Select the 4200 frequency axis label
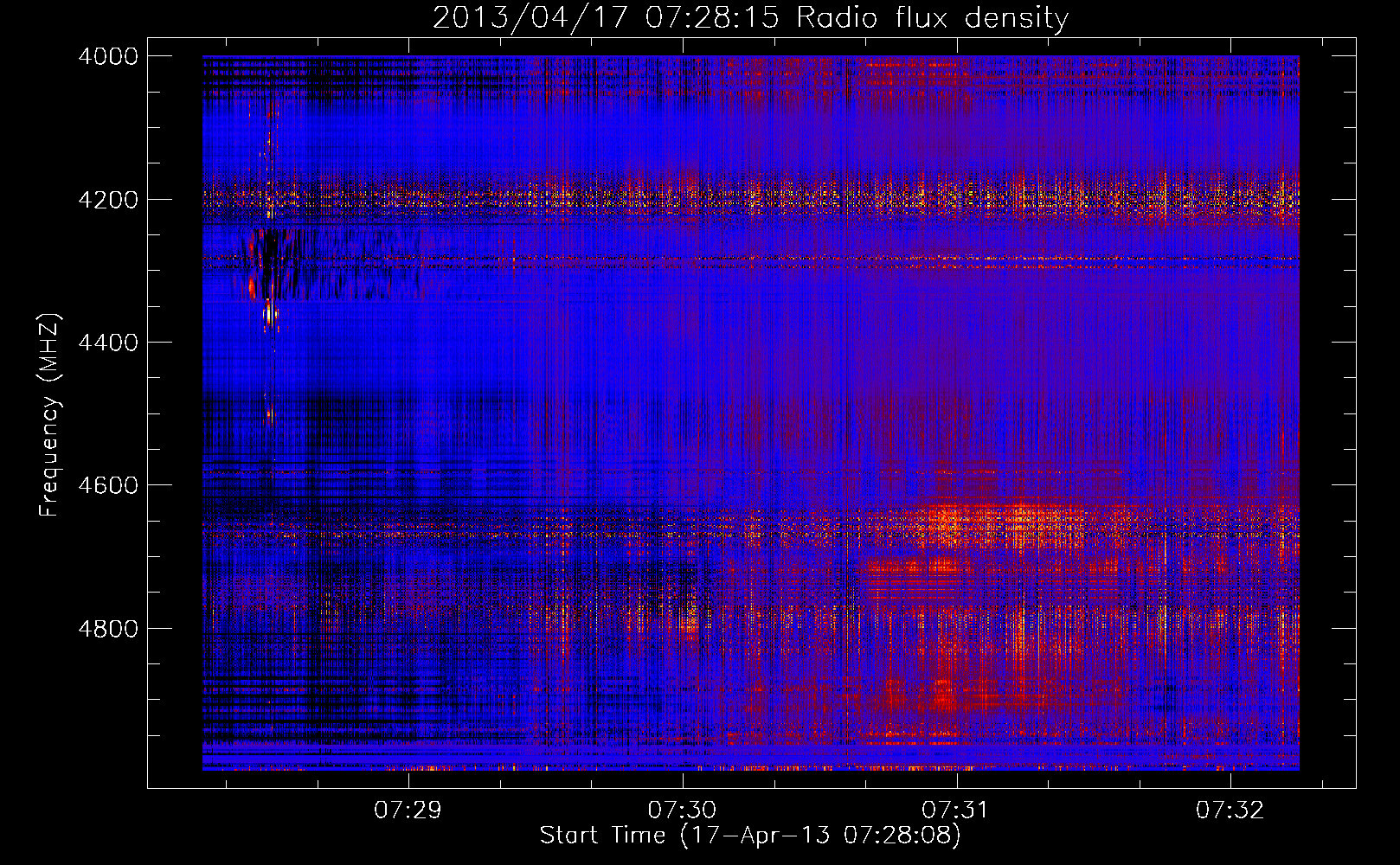Image resolution: width=1400 pixels, height=865 pixels. click(x=108, y=199)
